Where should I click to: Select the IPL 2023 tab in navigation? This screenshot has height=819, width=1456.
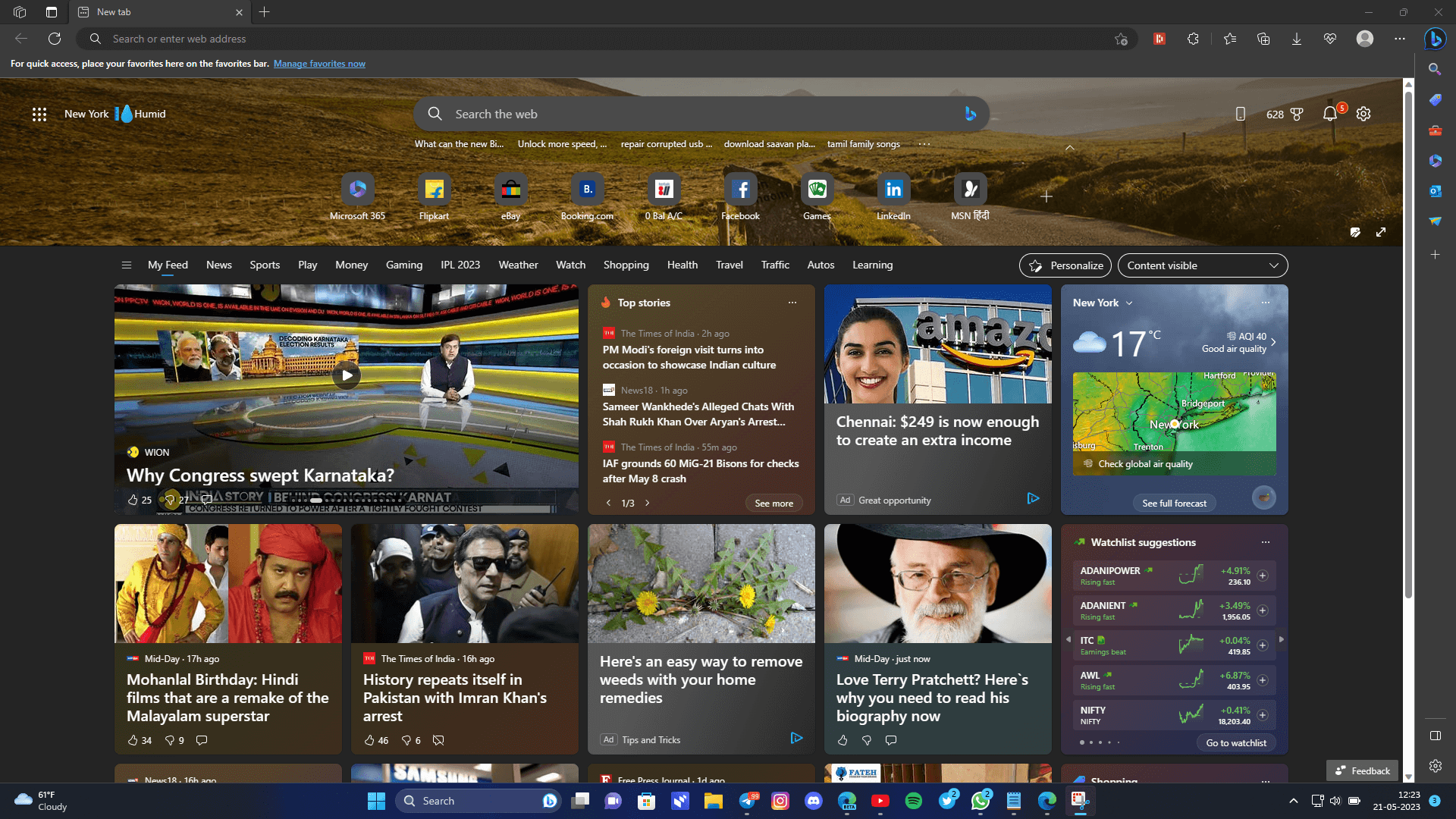[460, 264]
